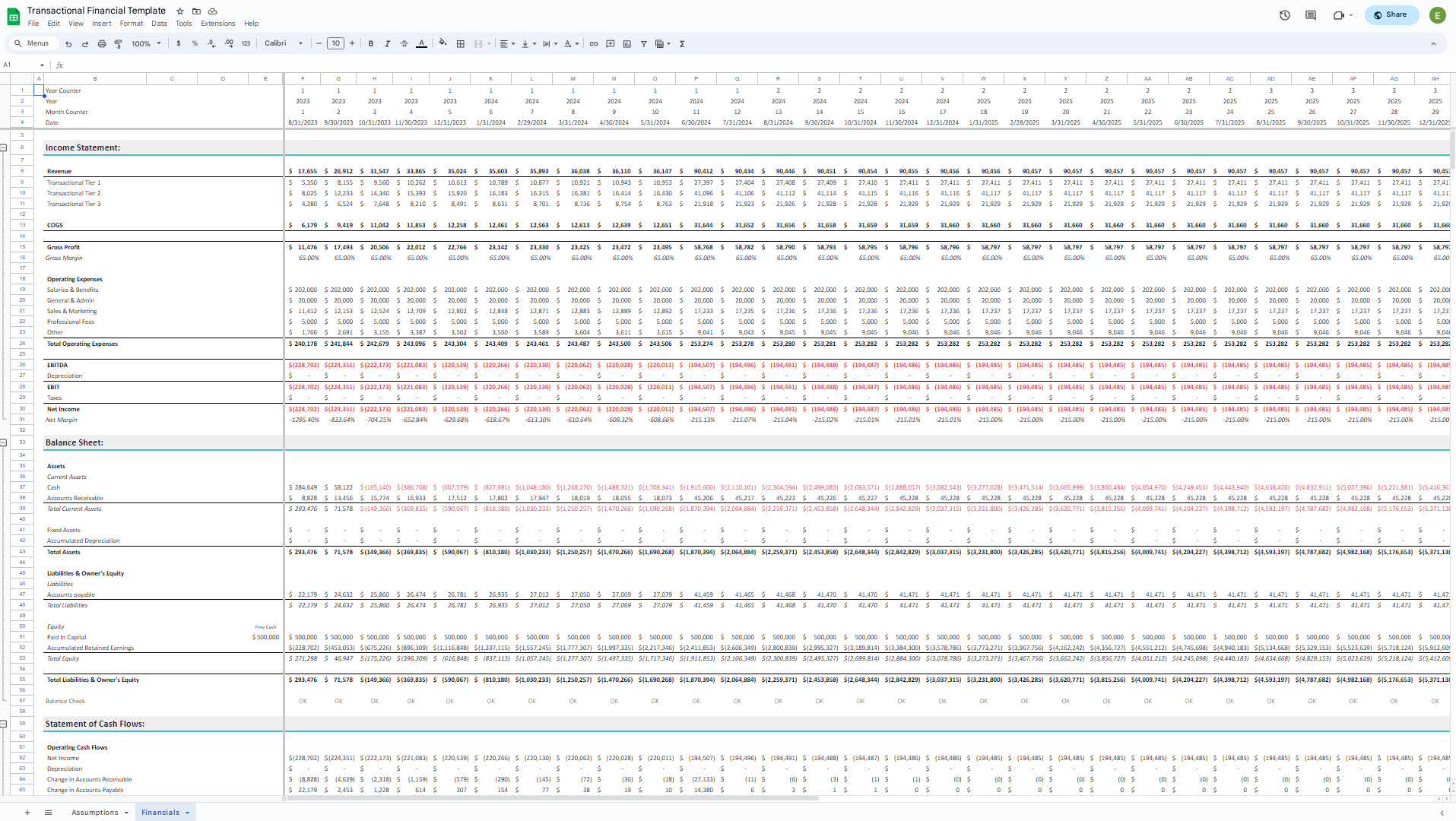This screenshot has width=1456, height=821.
Task: Toggle strikethrough formatting
Action: 404,44
